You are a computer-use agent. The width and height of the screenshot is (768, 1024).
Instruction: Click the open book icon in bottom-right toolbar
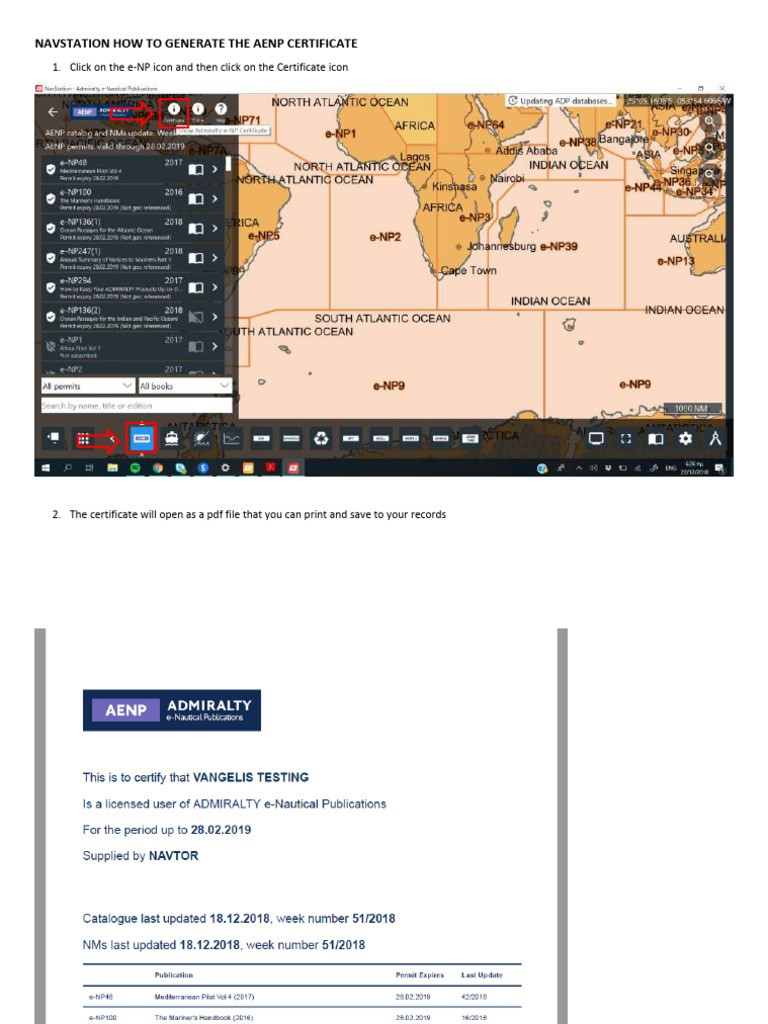656,438
